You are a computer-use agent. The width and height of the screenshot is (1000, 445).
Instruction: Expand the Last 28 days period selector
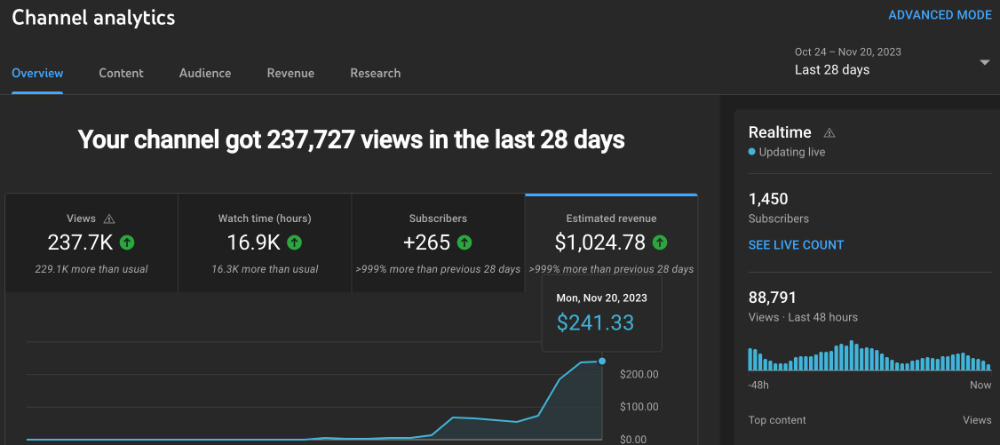(x=832, y=70)
